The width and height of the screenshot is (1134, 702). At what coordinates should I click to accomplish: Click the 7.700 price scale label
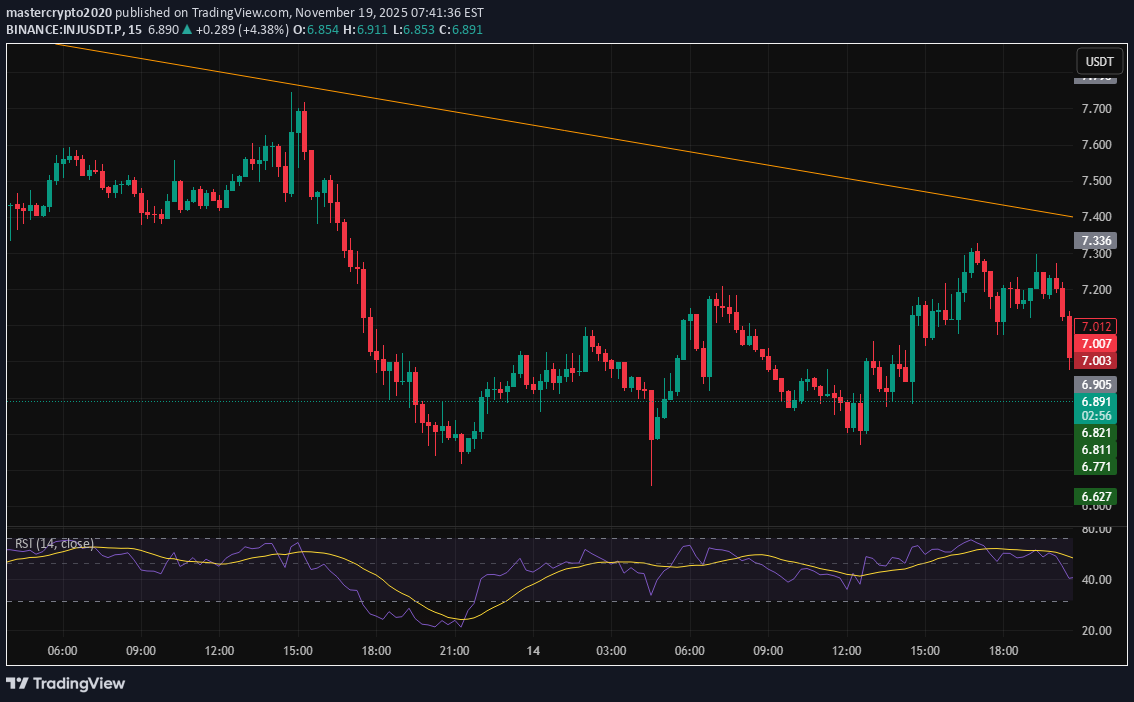pos(1095,108)
